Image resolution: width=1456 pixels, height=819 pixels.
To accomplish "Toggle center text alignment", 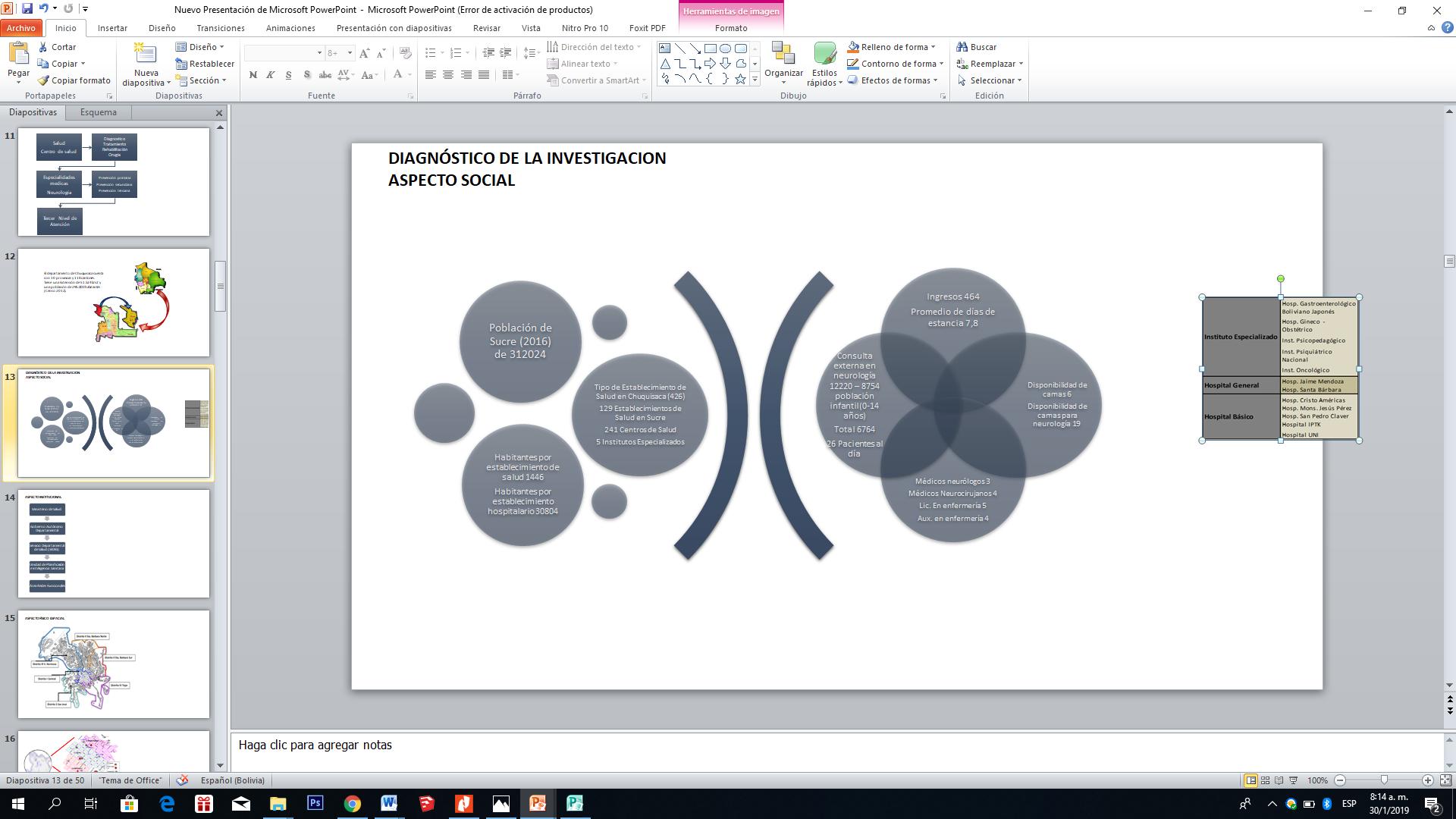I will pos(448,74).
